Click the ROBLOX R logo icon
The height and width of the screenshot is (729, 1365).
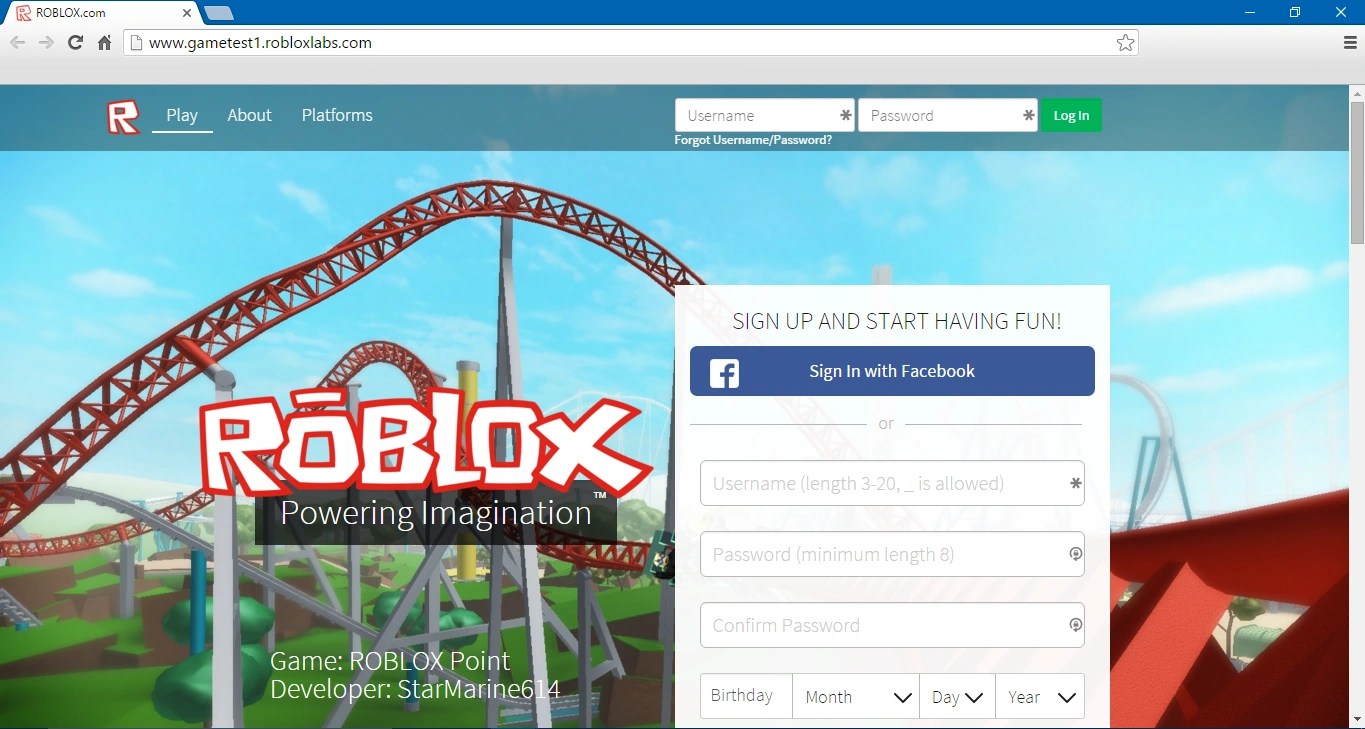[x=123, y=117]
